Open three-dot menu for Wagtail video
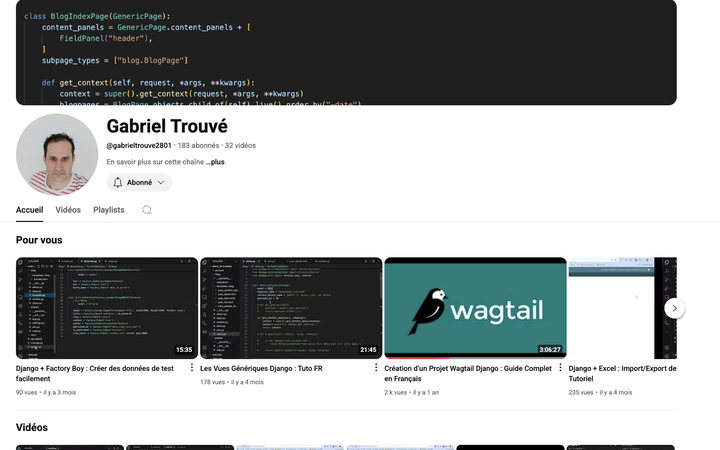The width and height of the screenshot is (720, 450). click(560, 368)
